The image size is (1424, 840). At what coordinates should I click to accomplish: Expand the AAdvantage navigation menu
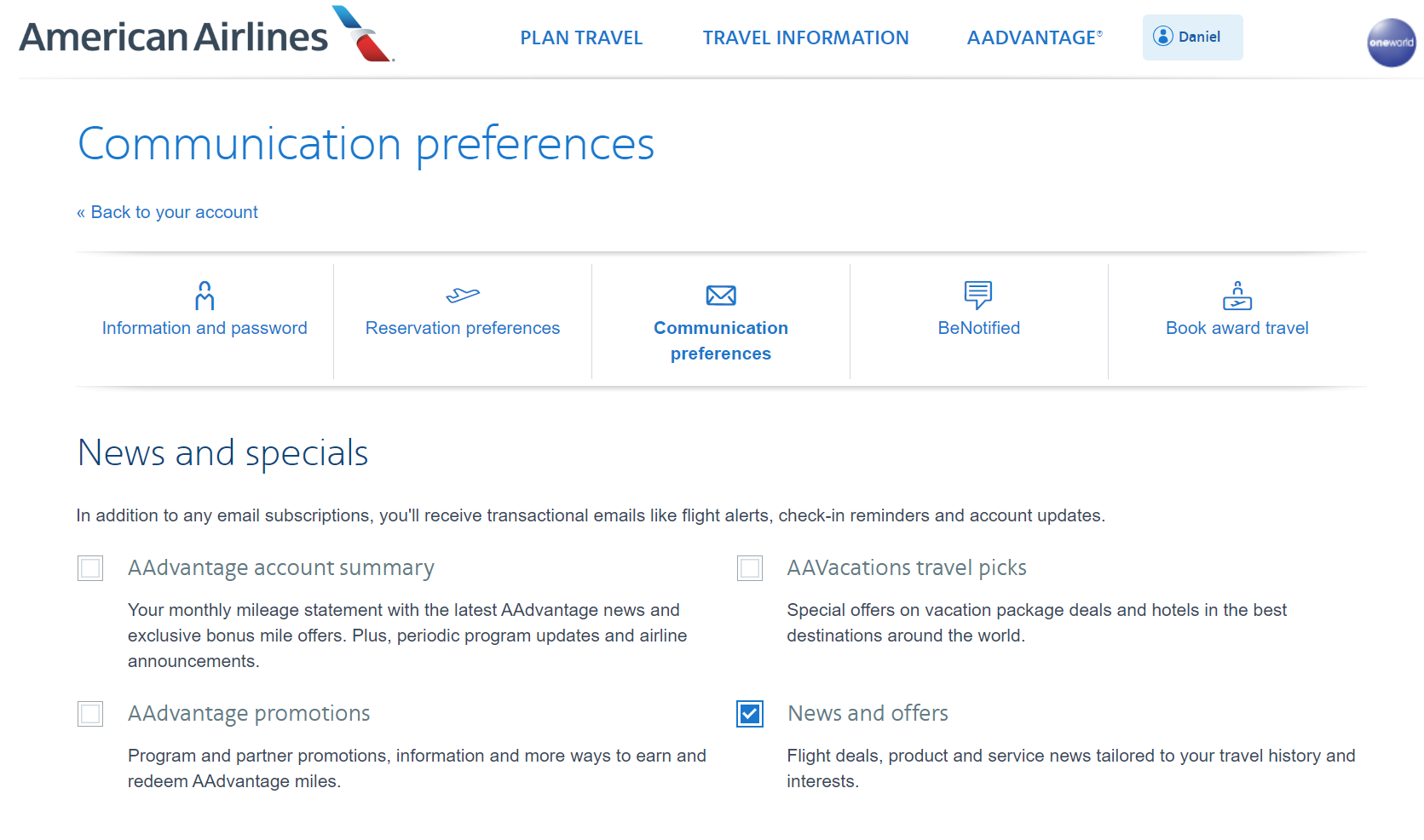pos(1034,37)
